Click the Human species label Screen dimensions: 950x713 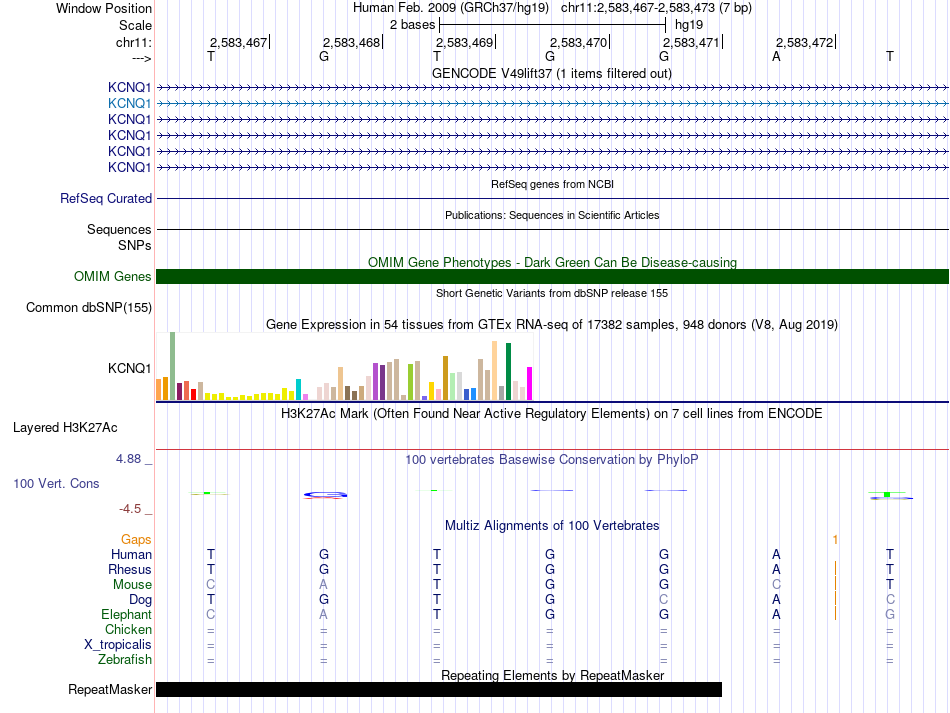pyautogui.click(x=131, y=555)
